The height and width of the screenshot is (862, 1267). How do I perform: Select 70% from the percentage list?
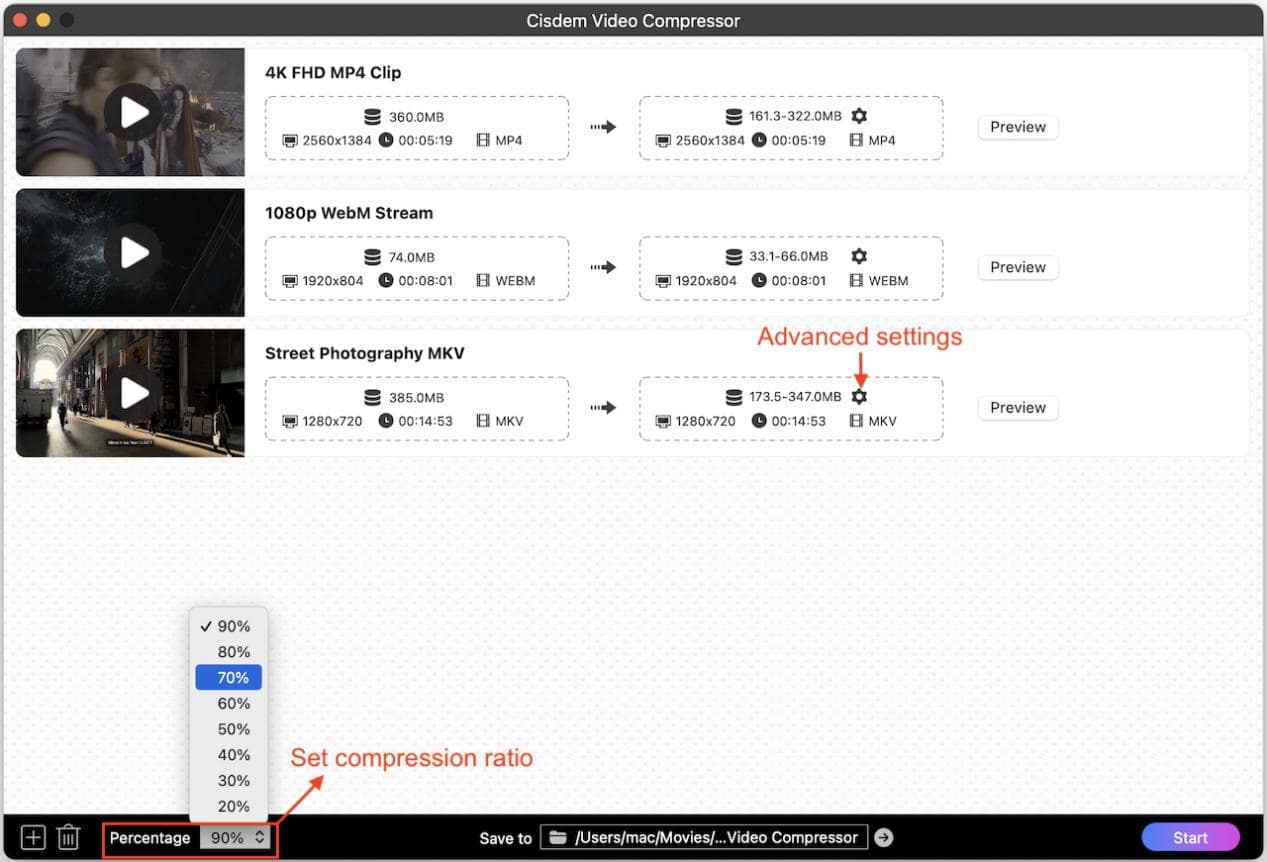click(x=229, y=677)
